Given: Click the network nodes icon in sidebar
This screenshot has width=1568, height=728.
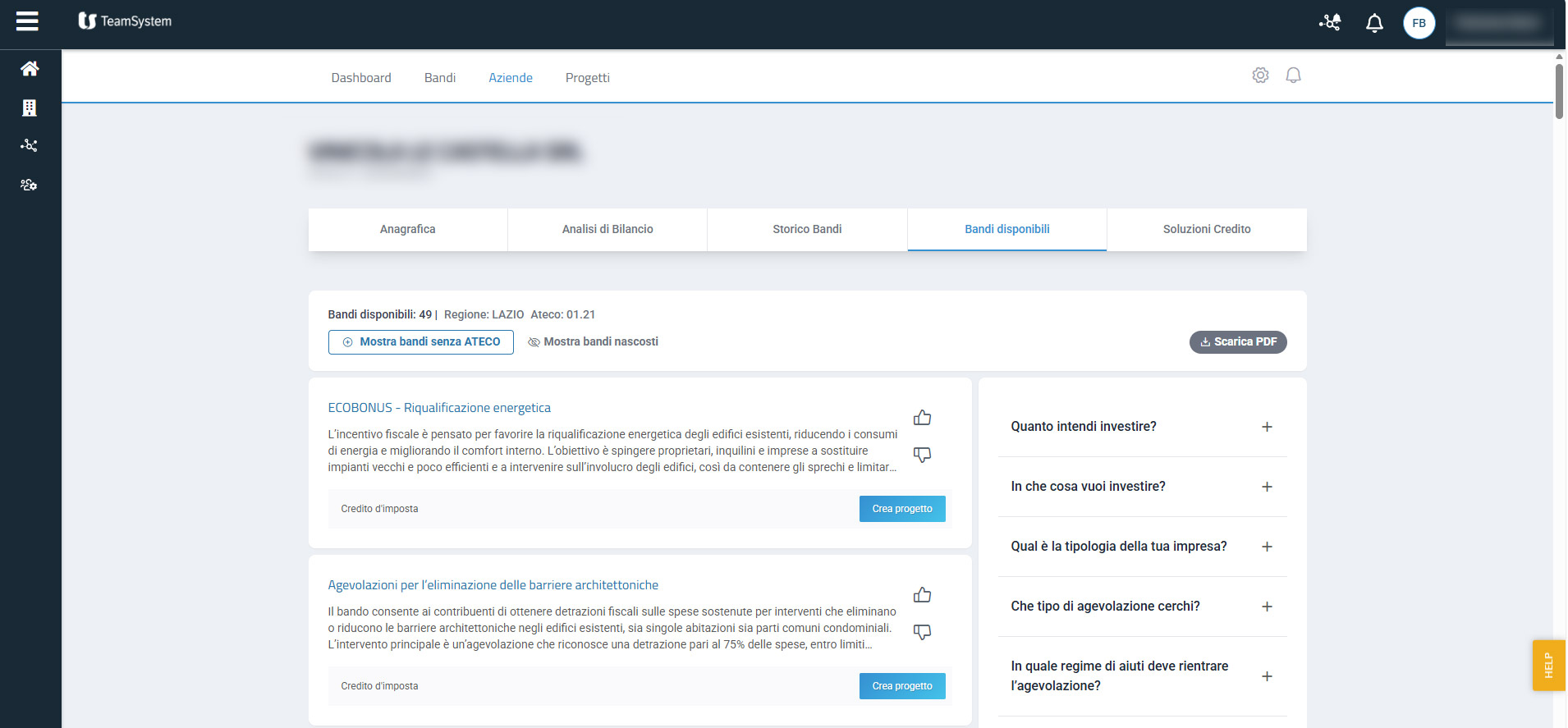Looking at the screenshot, I should pyautogui.click(x=30, y=146).
